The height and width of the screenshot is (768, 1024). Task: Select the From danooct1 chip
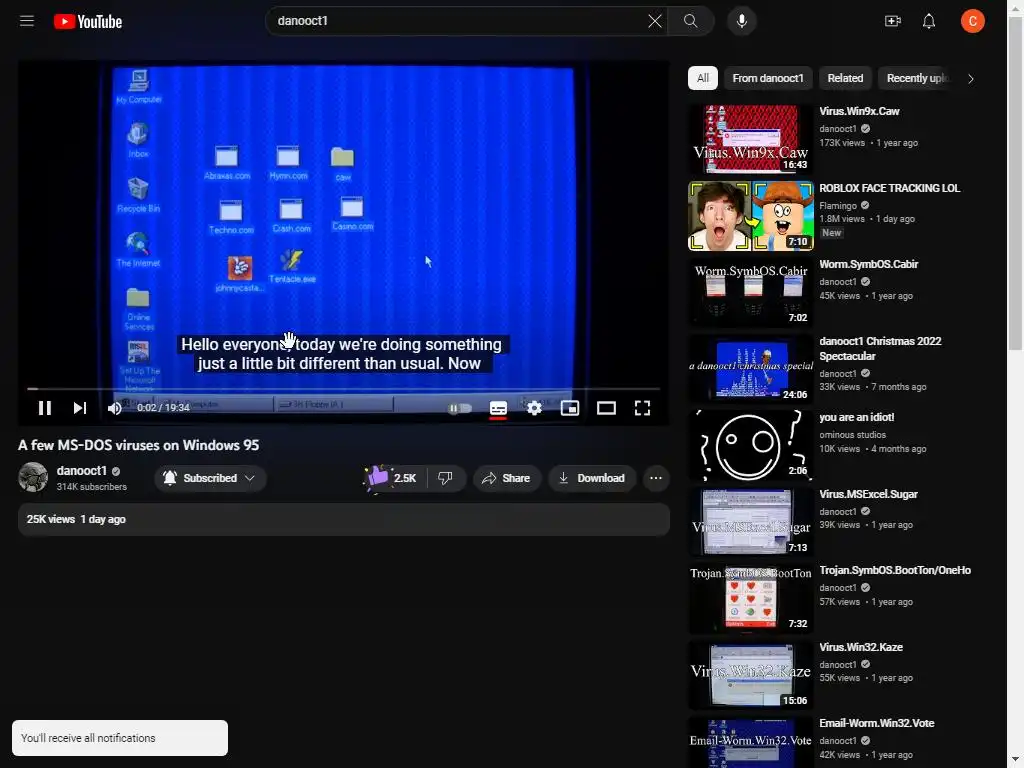pyautogui.click(x=768, y=78)
